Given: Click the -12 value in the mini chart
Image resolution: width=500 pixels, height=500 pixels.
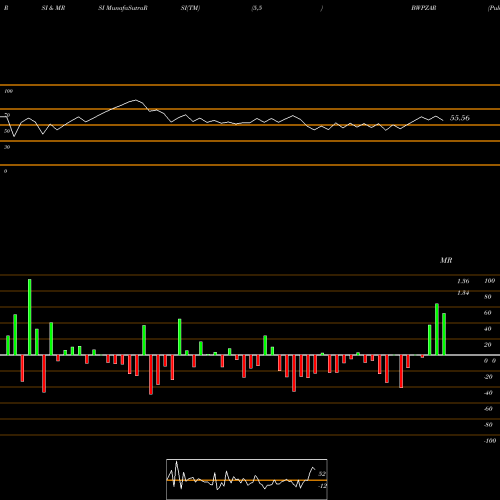Looking at the screenshot, I should coord(322,486).
